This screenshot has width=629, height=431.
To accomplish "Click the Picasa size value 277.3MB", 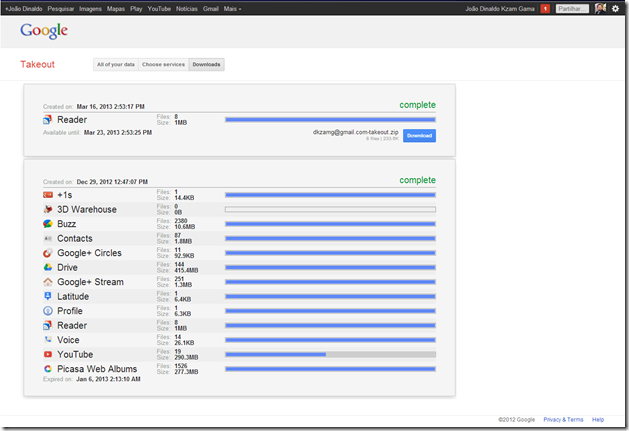I will pyautogui.click(x=186, y=372).
